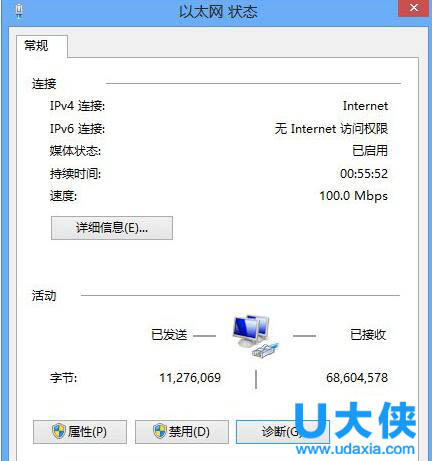Click the received bytes 68,604,578 value
Image resolution: width=432 pixels, height=461 pixels.
[357, 378]
